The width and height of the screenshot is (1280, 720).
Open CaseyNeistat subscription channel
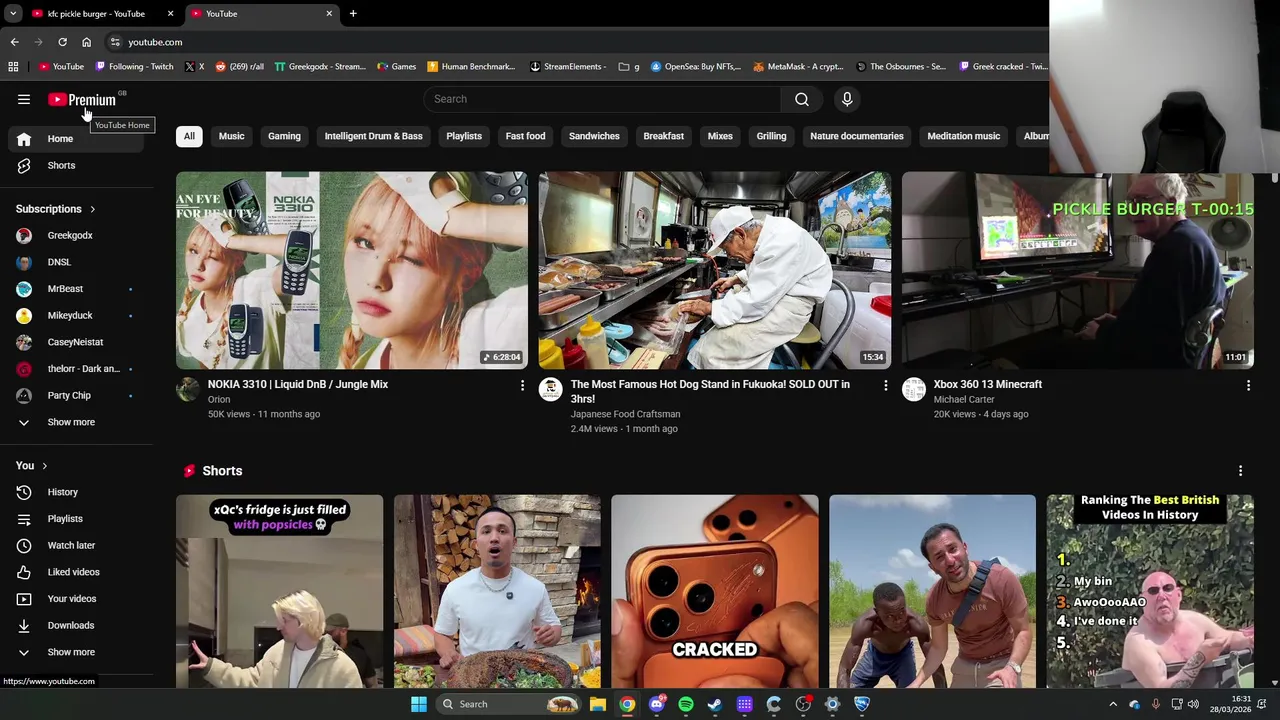76,342
